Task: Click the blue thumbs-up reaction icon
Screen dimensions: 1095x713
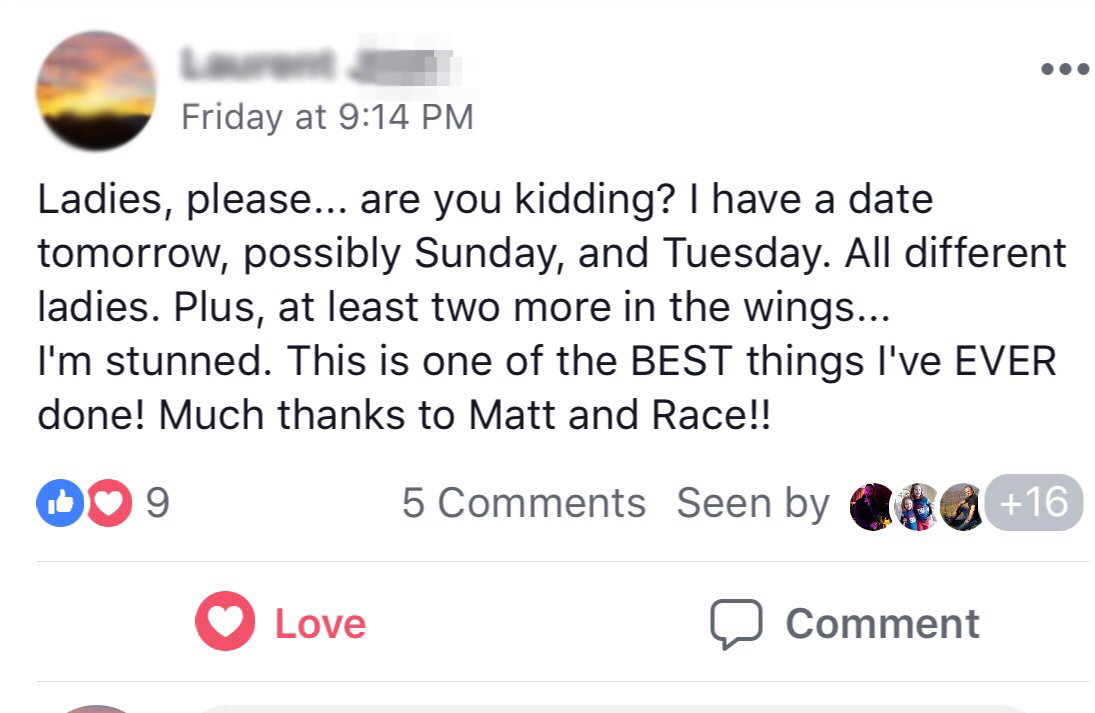Action: point(57,503)
